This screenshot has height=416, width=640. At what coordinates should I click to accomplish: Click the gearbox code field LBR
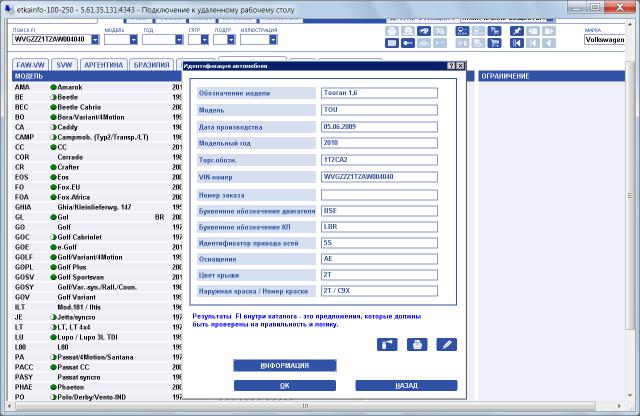tap(379, 227)
